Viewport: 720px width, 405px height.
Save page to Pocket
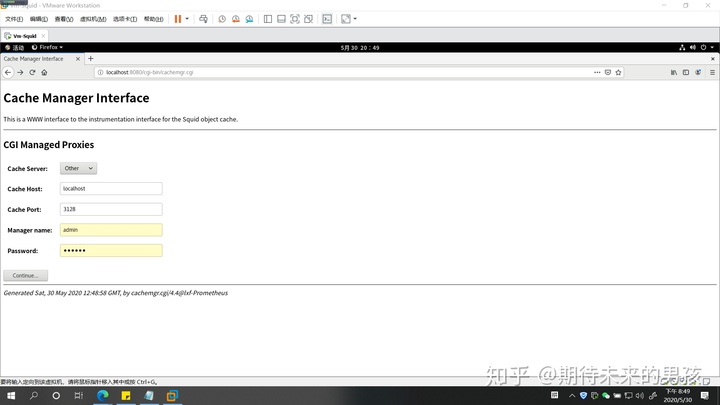[608, 72]
